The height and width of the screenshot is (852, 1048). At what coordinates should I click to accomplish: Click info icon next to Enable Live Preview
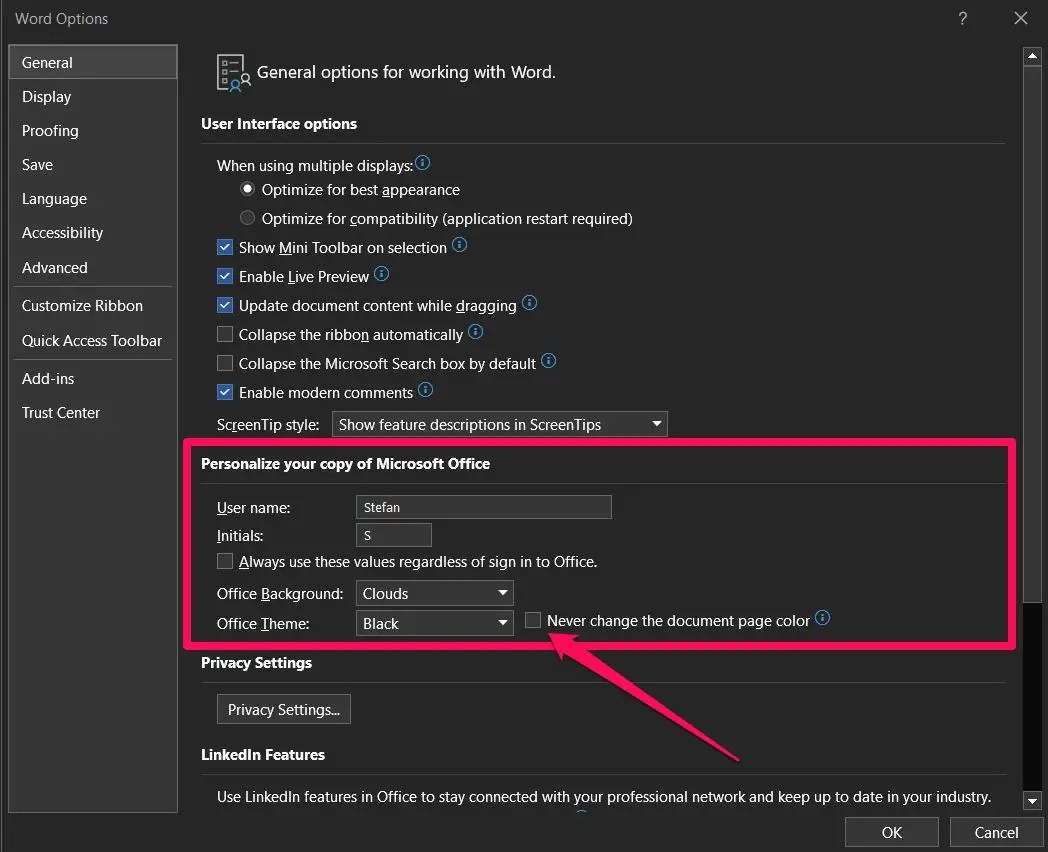tap(381, 273)
